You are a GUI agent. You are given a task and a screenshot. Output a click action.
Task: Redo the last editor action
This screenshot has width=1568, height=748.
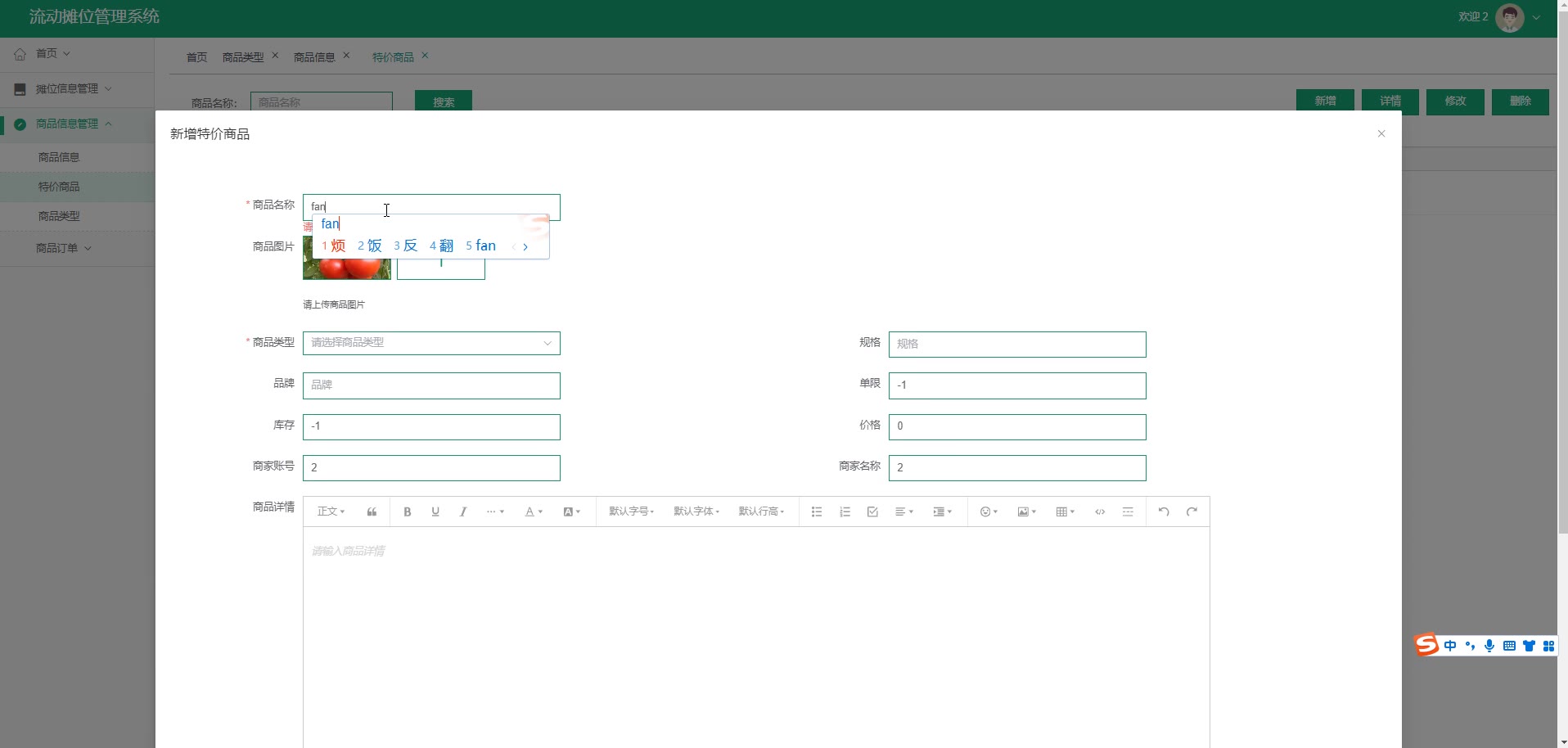coord(1192,511)
